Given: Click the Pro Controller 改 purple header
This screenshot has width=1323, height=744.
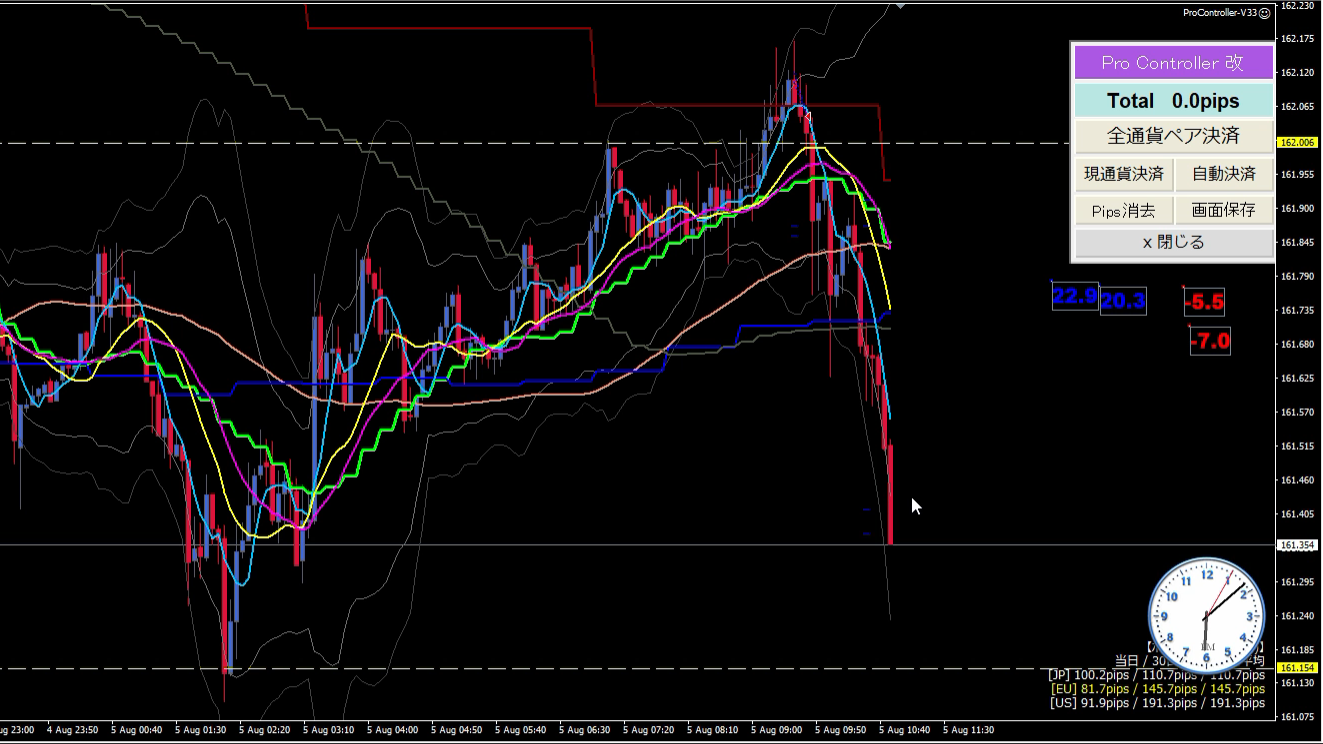Looking at the screenshot, I should (x=1173, y=63).
